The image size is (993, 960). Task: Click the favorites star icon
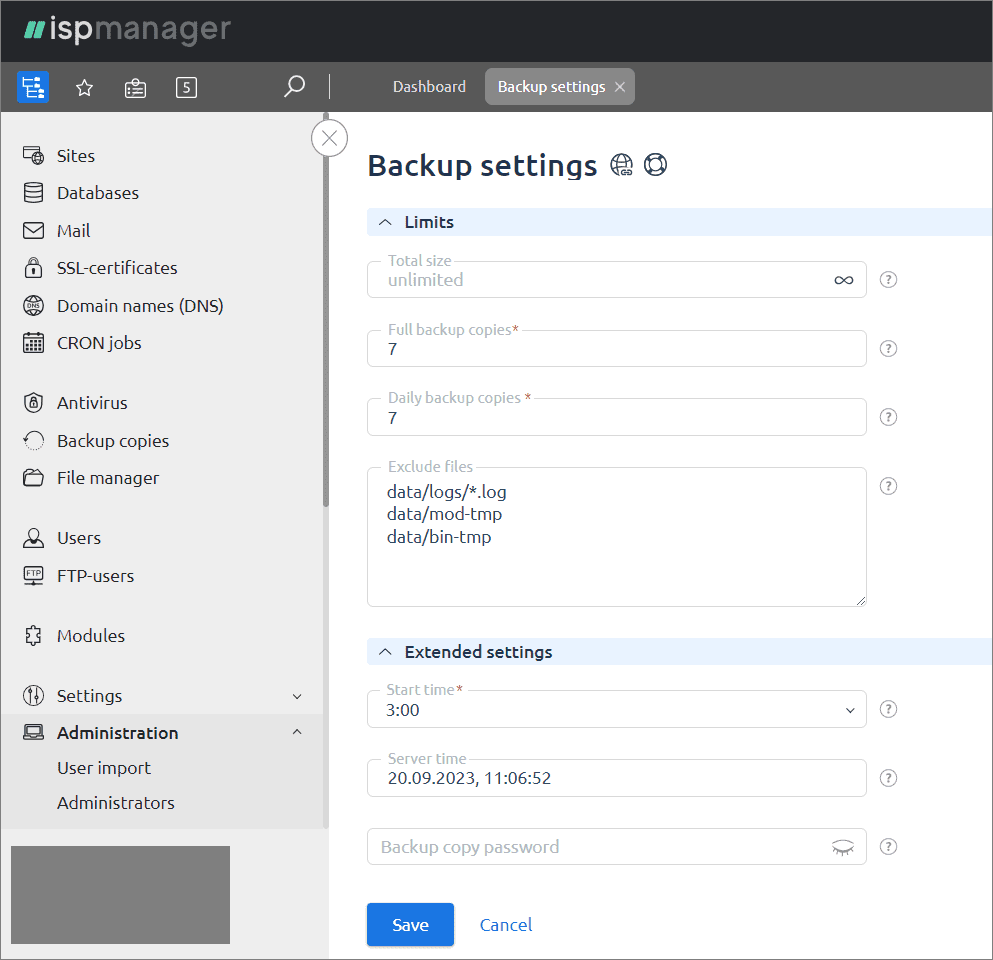pos(84,87)
